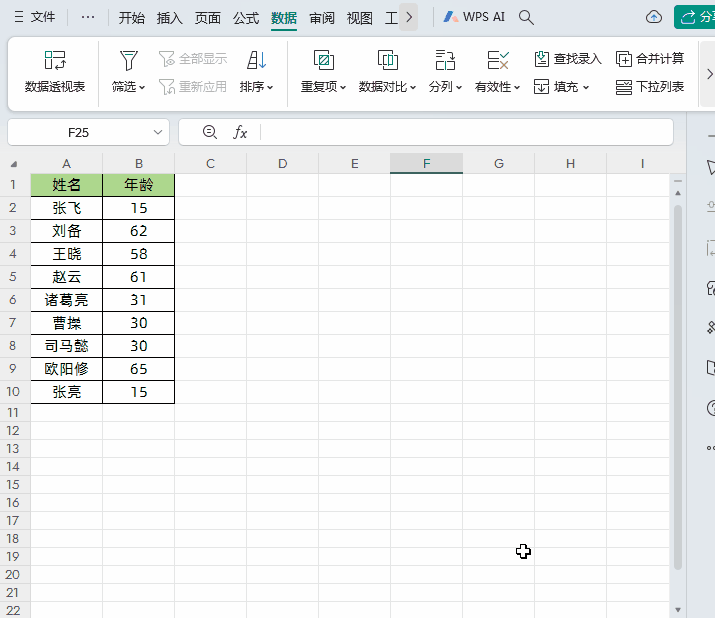Click the fx insert function icon
Viewport: 715px width, 618px height.
(240, 132)
